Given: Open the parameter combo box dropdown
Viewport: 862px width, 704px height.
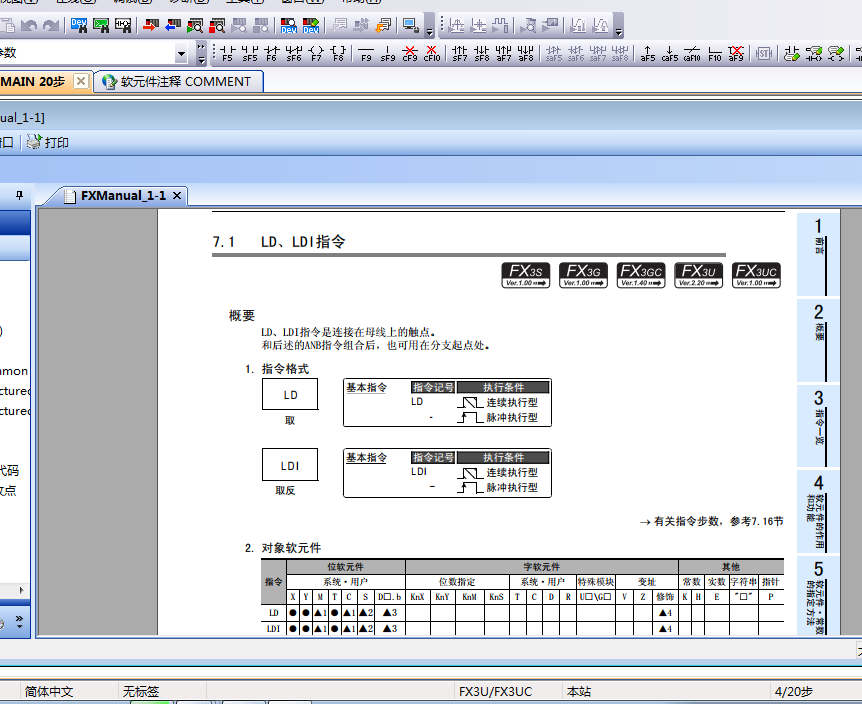Looking at the screenshot, I should coord(181,53).
